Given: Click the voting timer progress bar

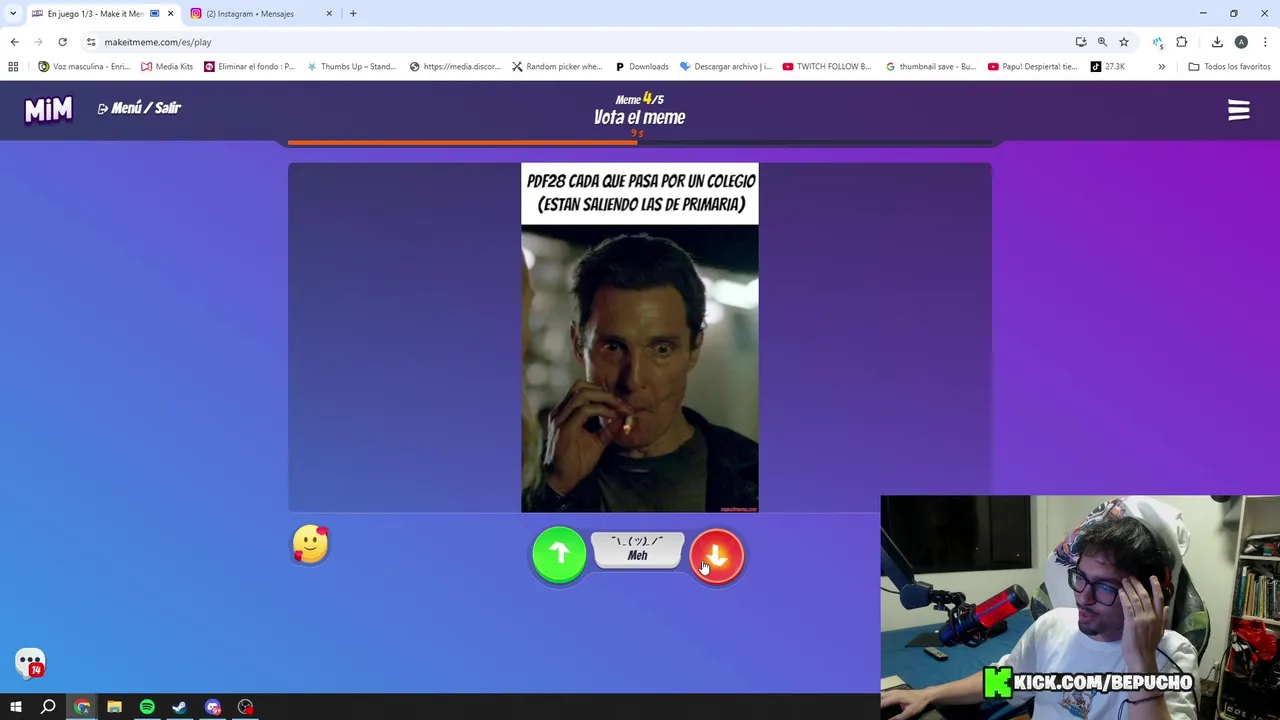Looking at the screenshot, I should pyautogui.click(x=640, y=143).
